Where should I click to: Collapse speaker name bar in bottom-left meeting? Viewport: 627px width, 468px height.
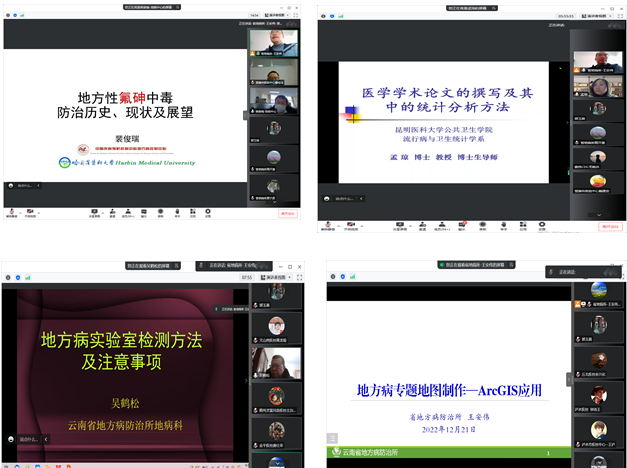[x=46, y=439]
